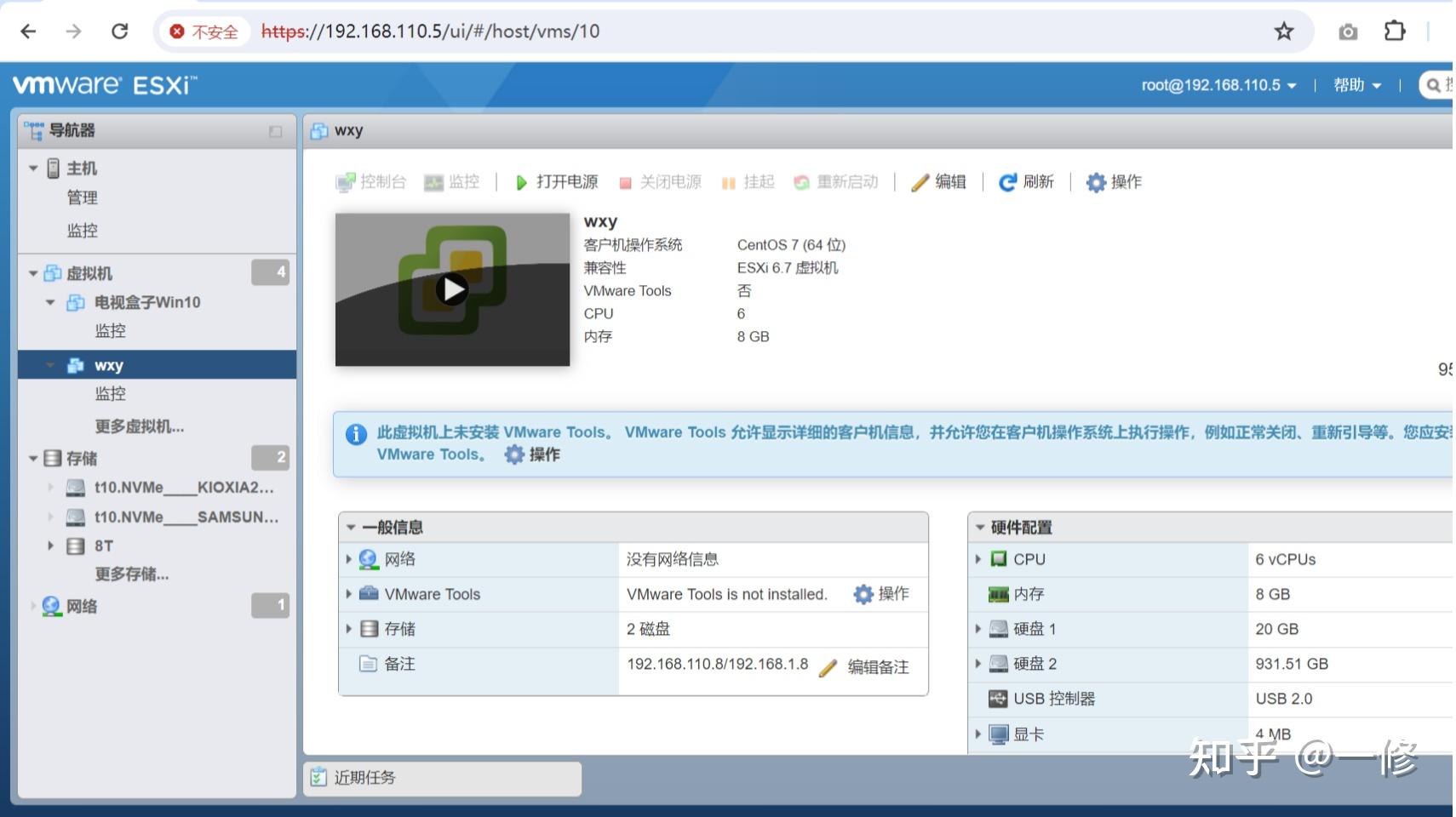Open 监控 under wxy
Screen dimensions: 1456x817
coord(110,394)
